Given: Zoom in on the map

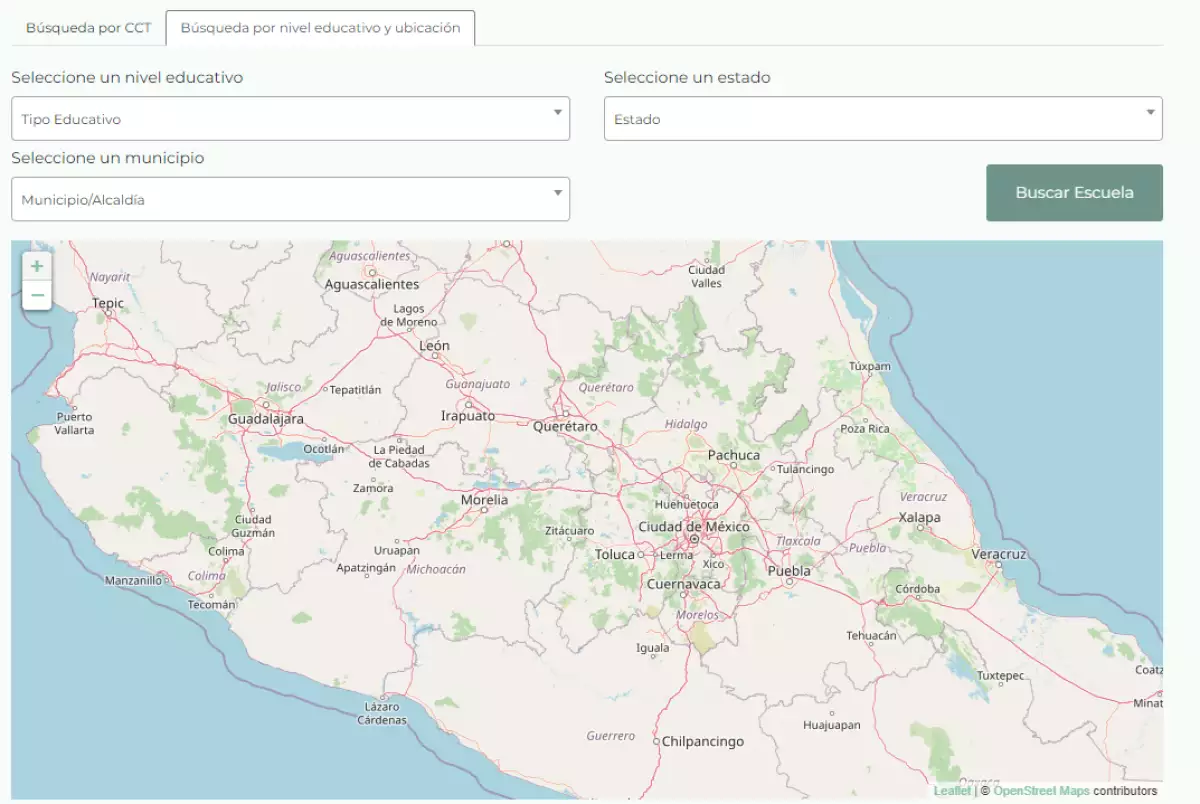Looking at the screenshot, I should pos(37,266).
